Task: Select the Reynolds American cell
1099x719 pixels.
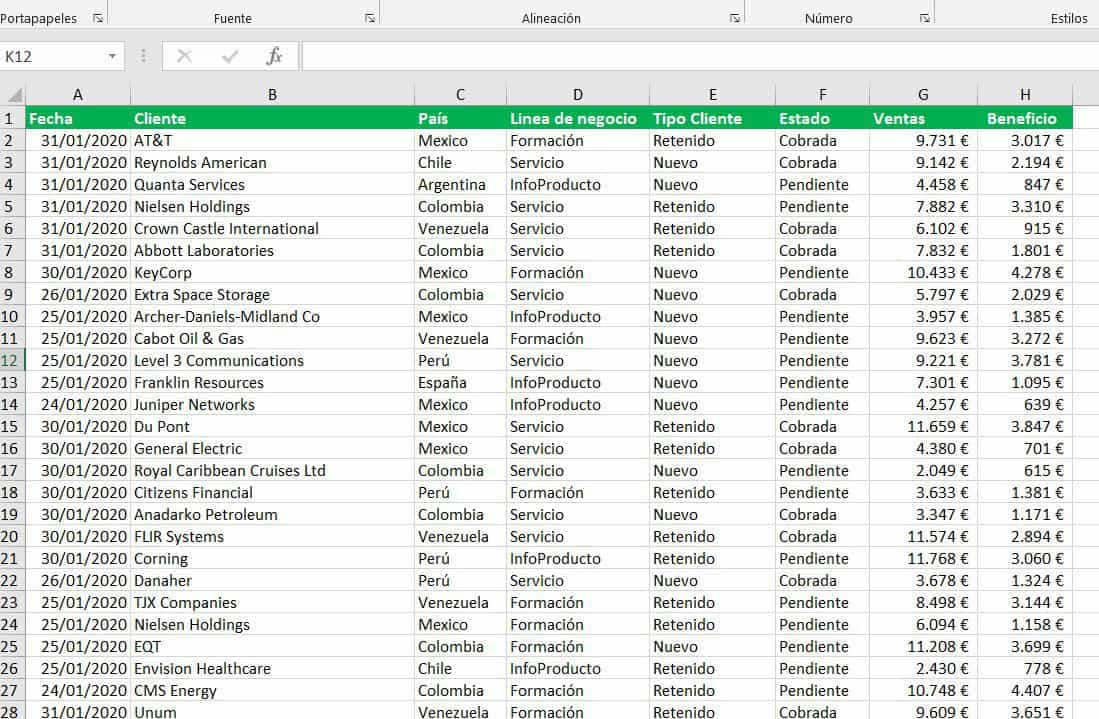Action: [x=273, y=163]
